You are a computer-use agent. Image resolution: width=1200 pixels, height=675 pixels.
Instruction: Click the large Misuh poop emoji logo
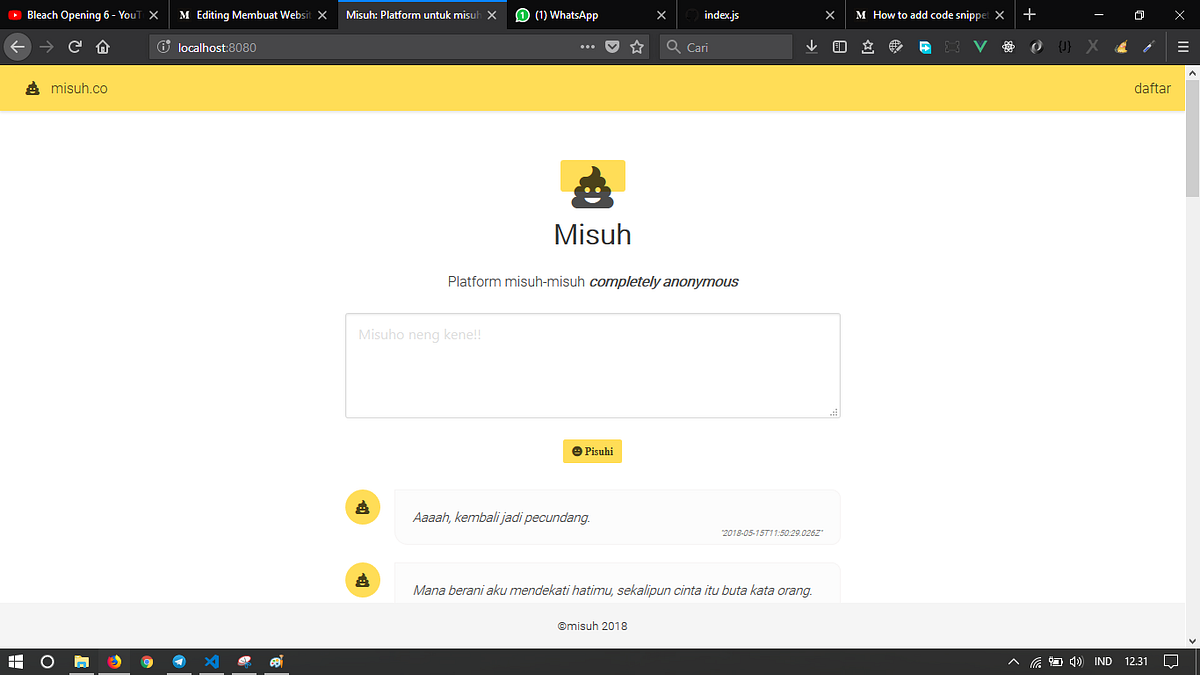pos(592,183)
